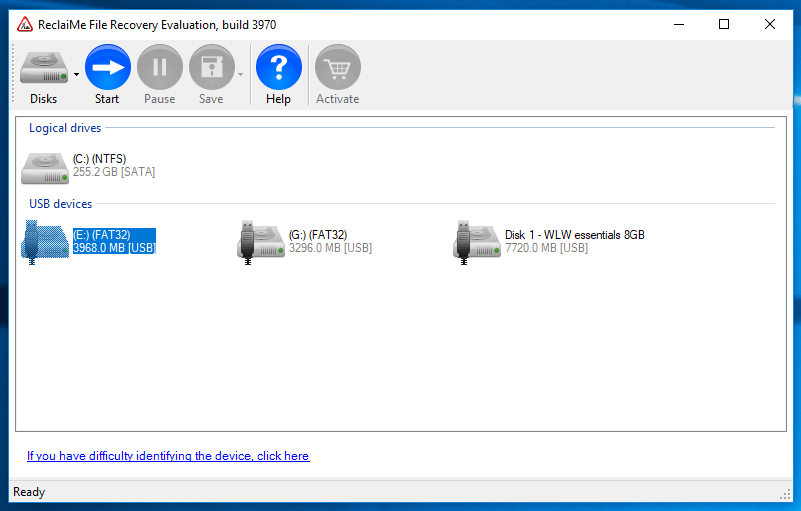Viewport: 801px width, 511px height.
Task: Open the Disks dropdown arrow
Action: click(x=76, y=75)
